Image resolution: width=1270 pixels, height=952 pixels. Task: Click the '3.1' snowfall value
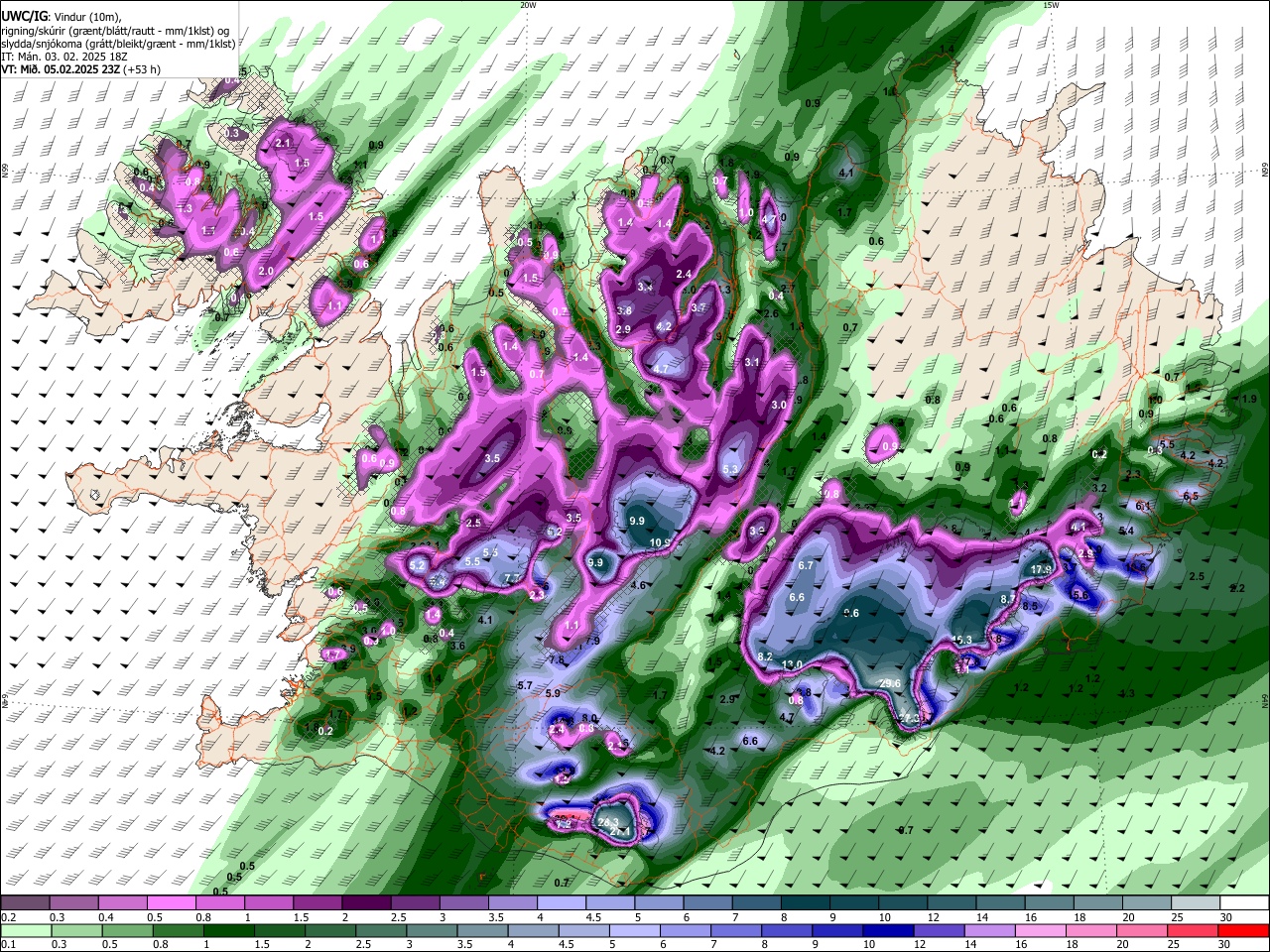tap(752, 362)
